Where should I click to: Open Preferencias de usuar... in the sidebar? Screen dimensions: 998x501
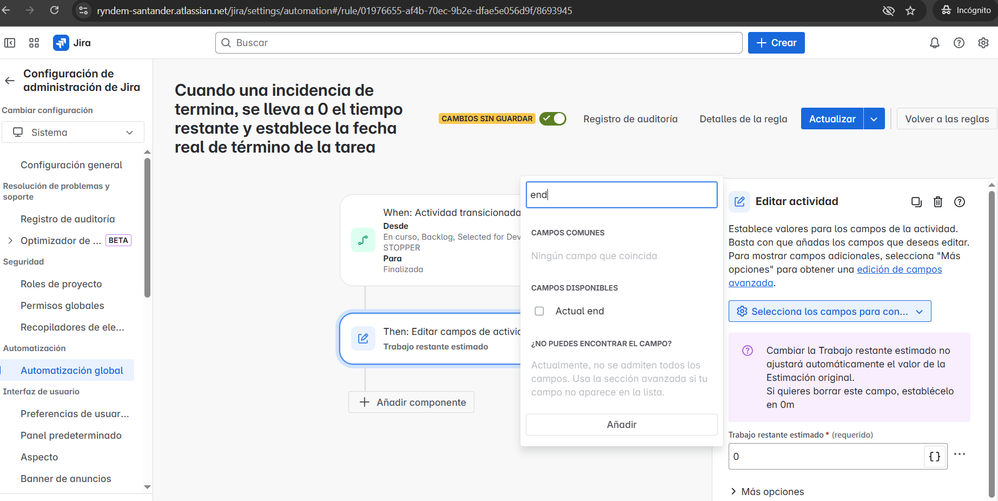coord(75,414)
